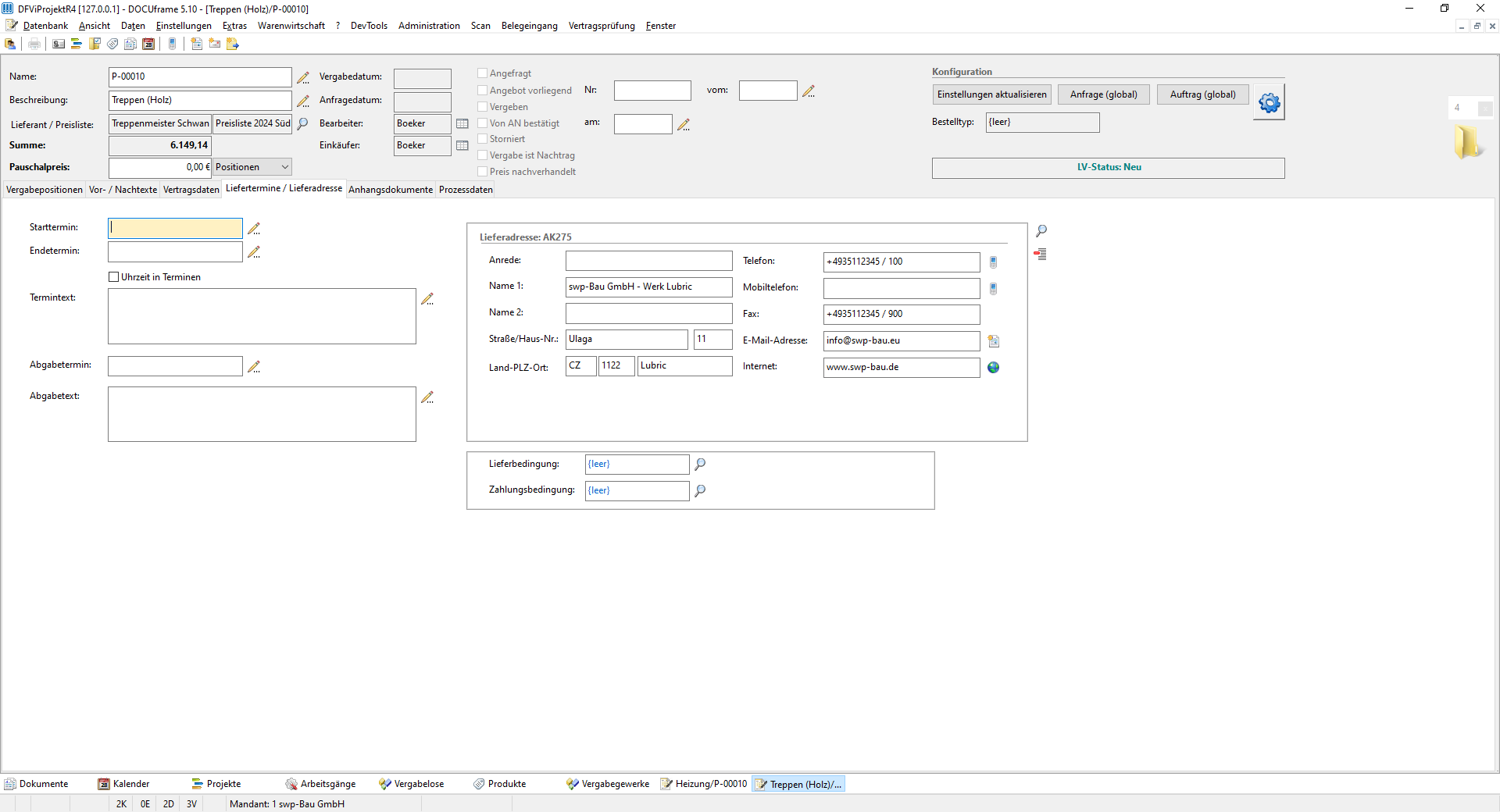The image size is (1500, 812).
Task: Click the Bestelltyp {leer} field
Action: coord(1042,123)
